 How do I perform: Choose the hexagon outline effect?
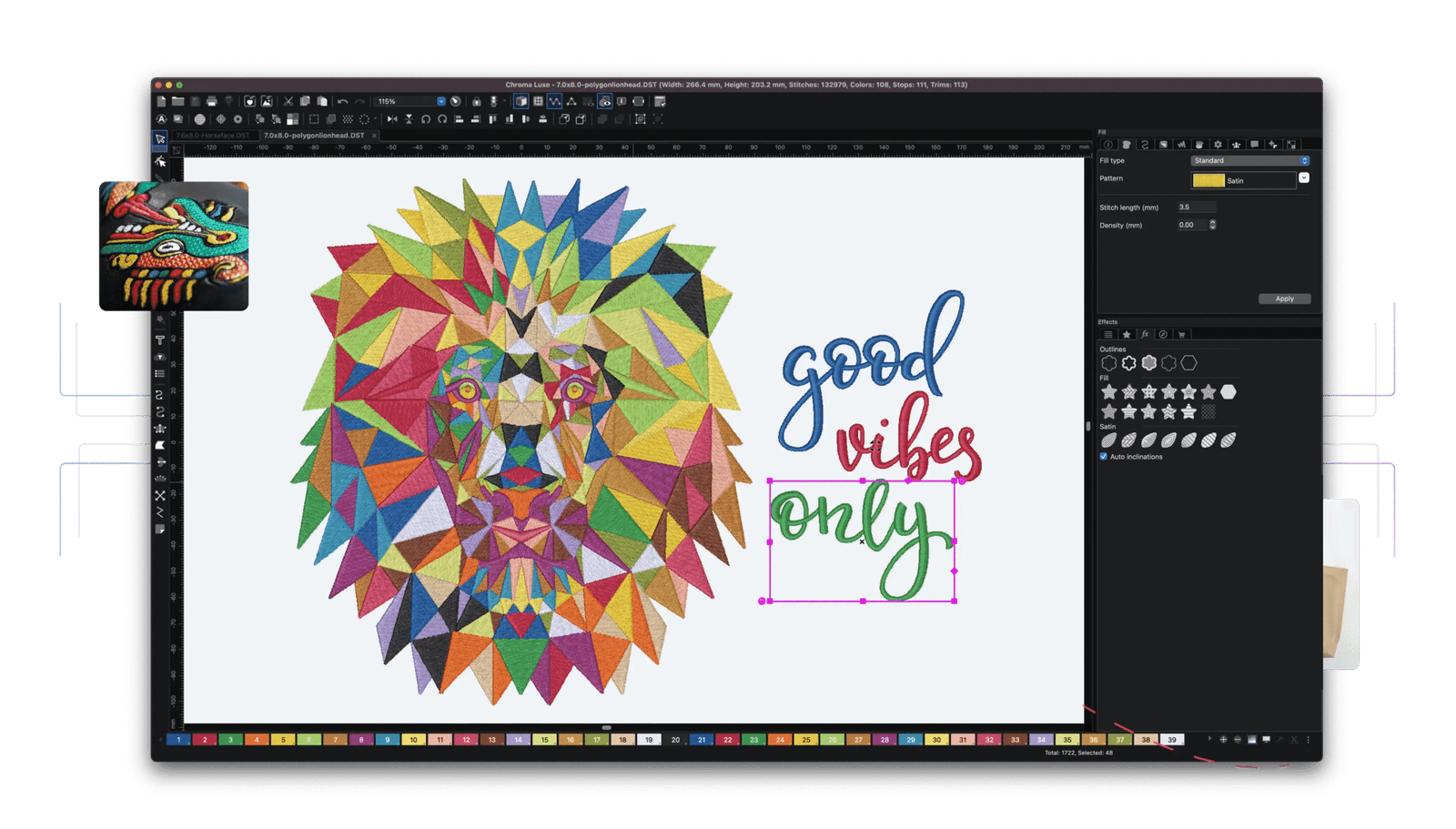(x=1188, y=363)
